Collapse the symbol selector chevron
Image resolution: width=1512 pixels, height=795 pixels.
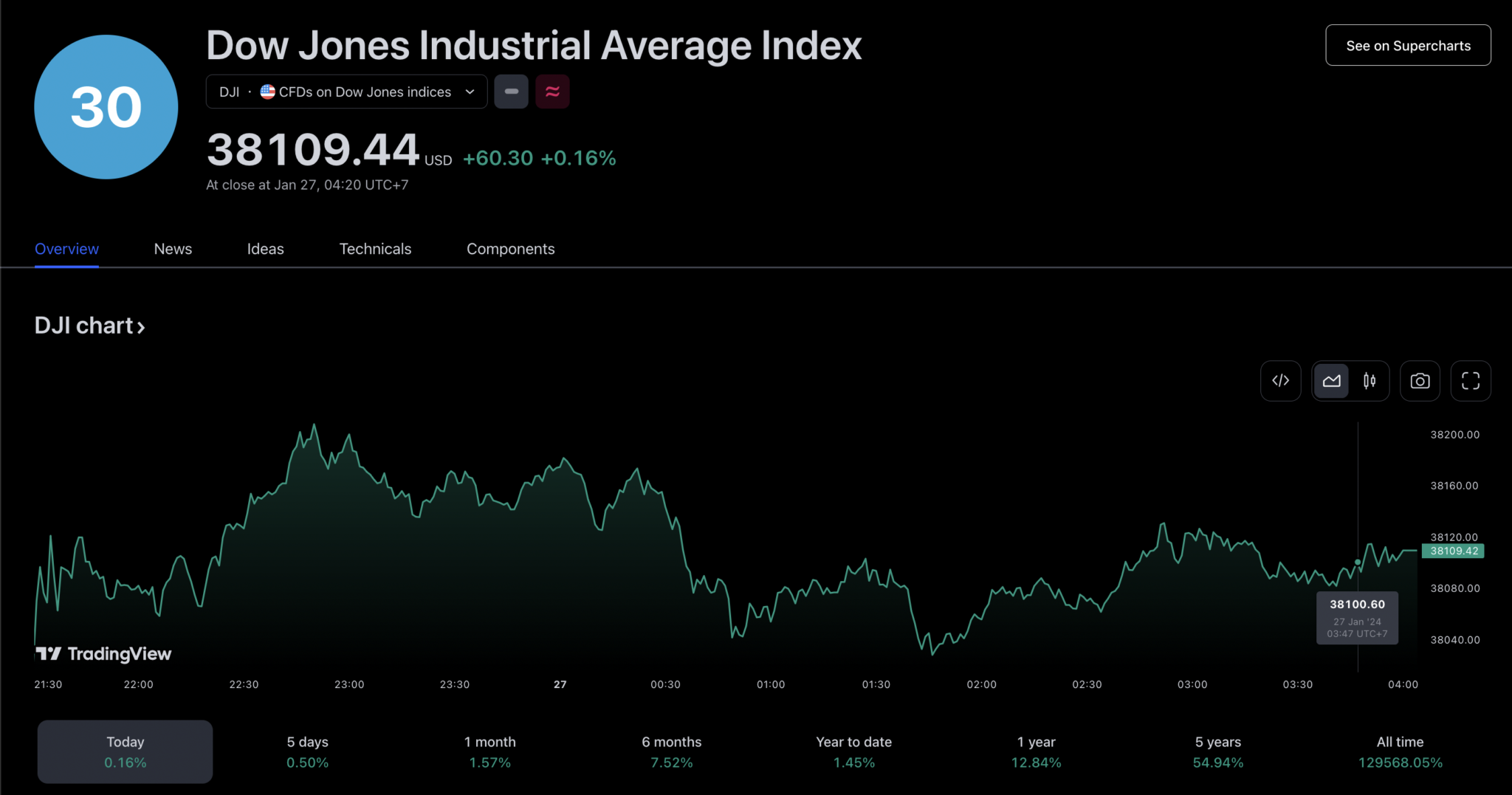click(470, 92)
